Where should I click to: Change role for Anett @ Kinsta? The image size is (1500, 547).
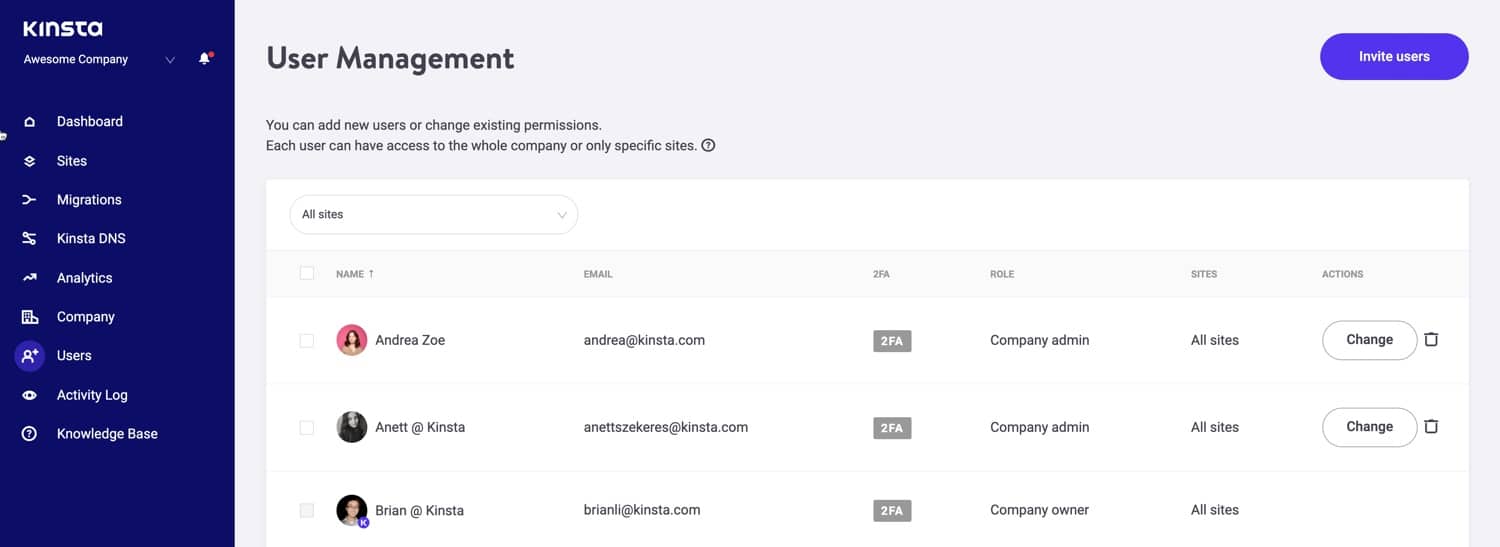pyautogui.click(x=1369, y=427)
